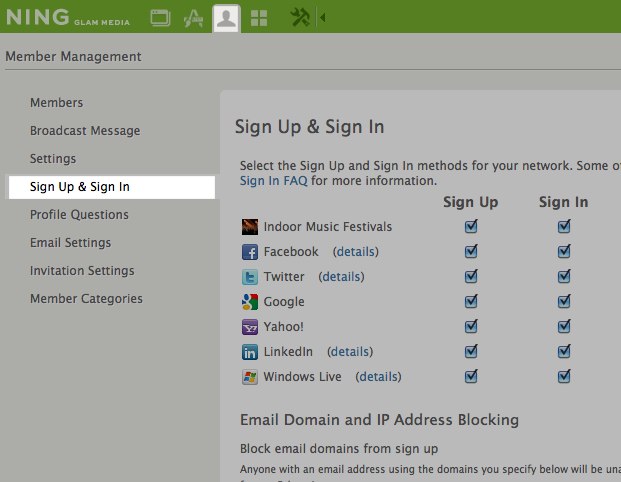Uncheck Sign Up for Indoor Music Festivals

pos(471,226)
